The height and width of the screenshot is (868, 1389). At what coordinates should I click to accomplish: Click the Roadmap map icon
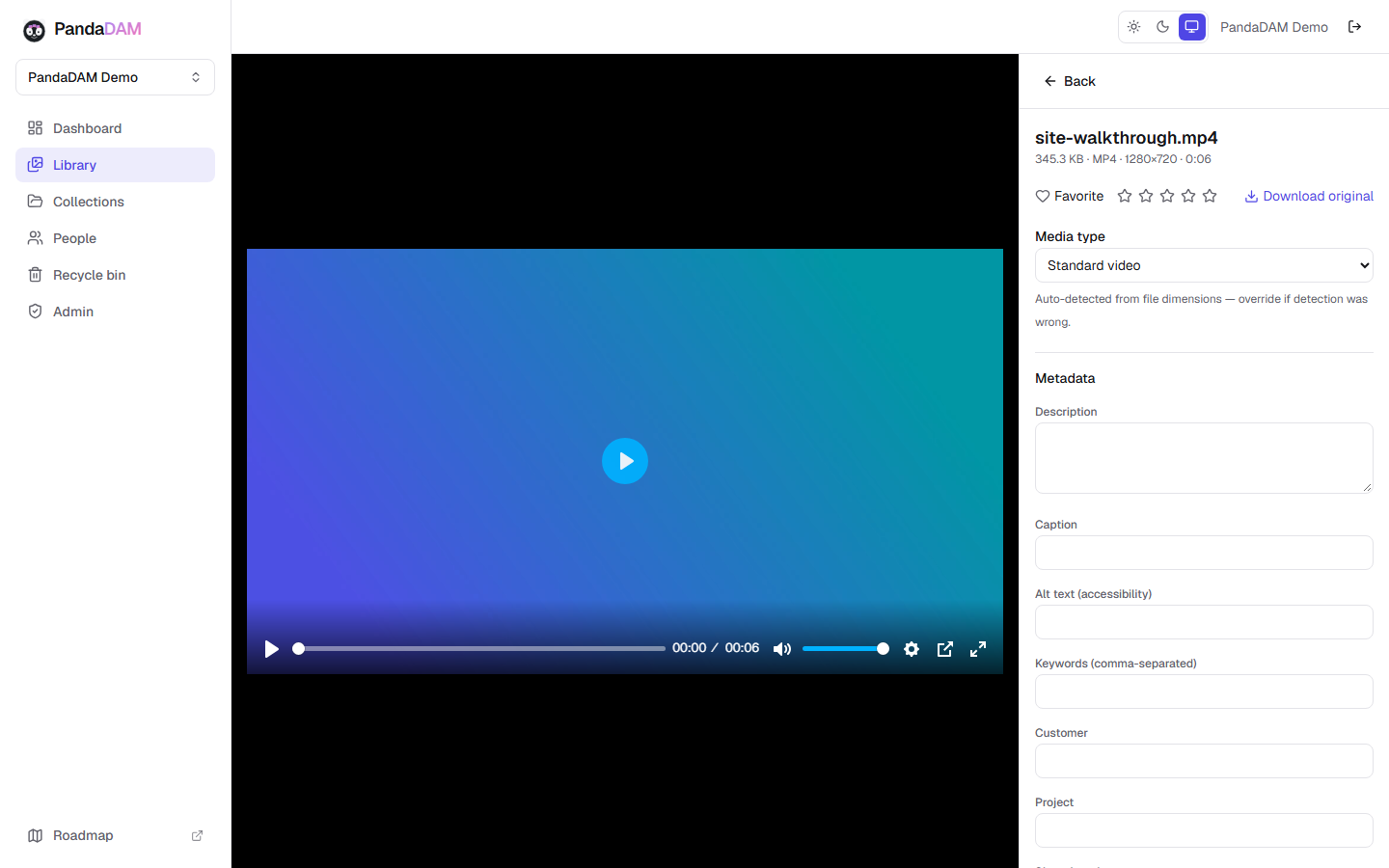36,835
